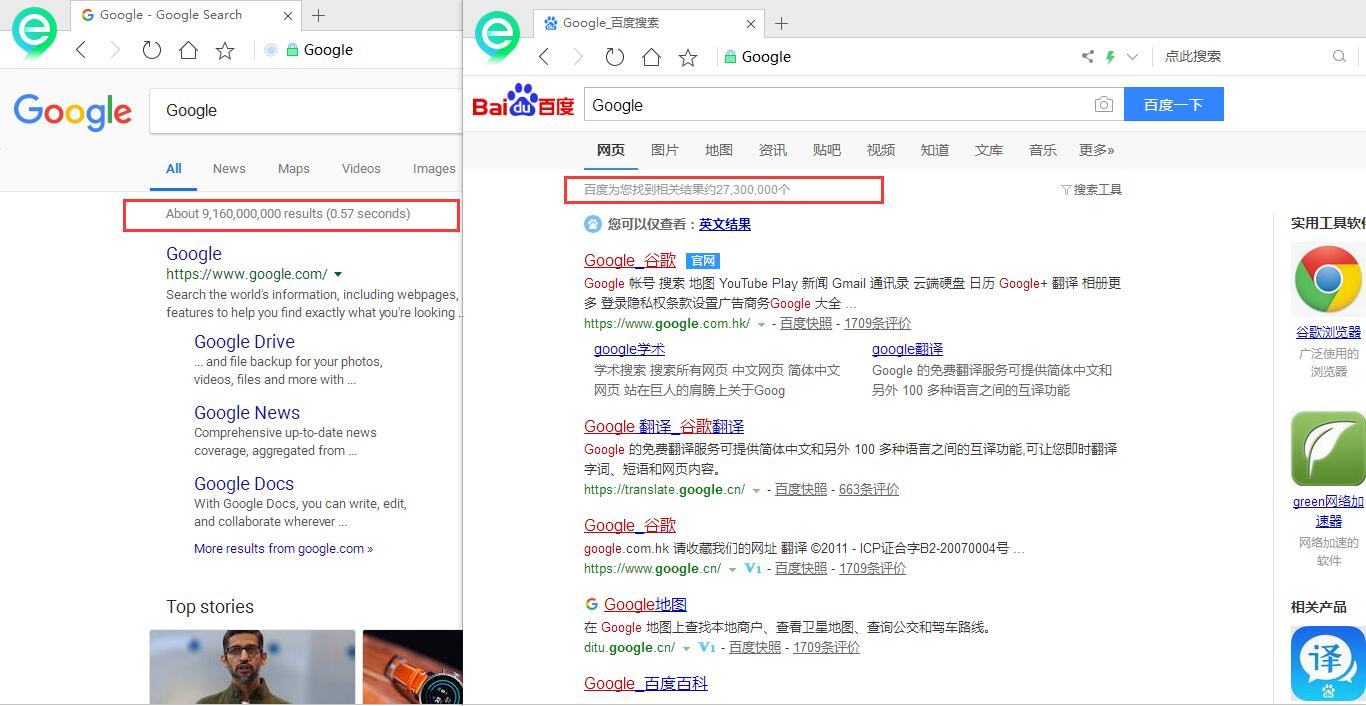The image size is (1366, 706).
Task: Click green网络加速器 leaf icon
Action: point(1328,448)
